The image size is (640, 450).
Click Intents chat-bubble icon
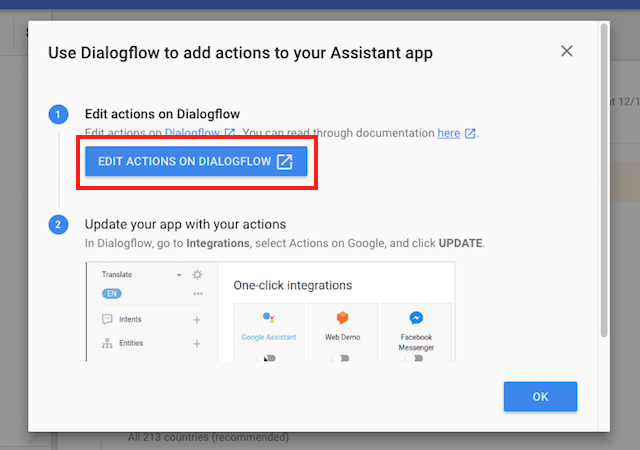pos(107,319)
